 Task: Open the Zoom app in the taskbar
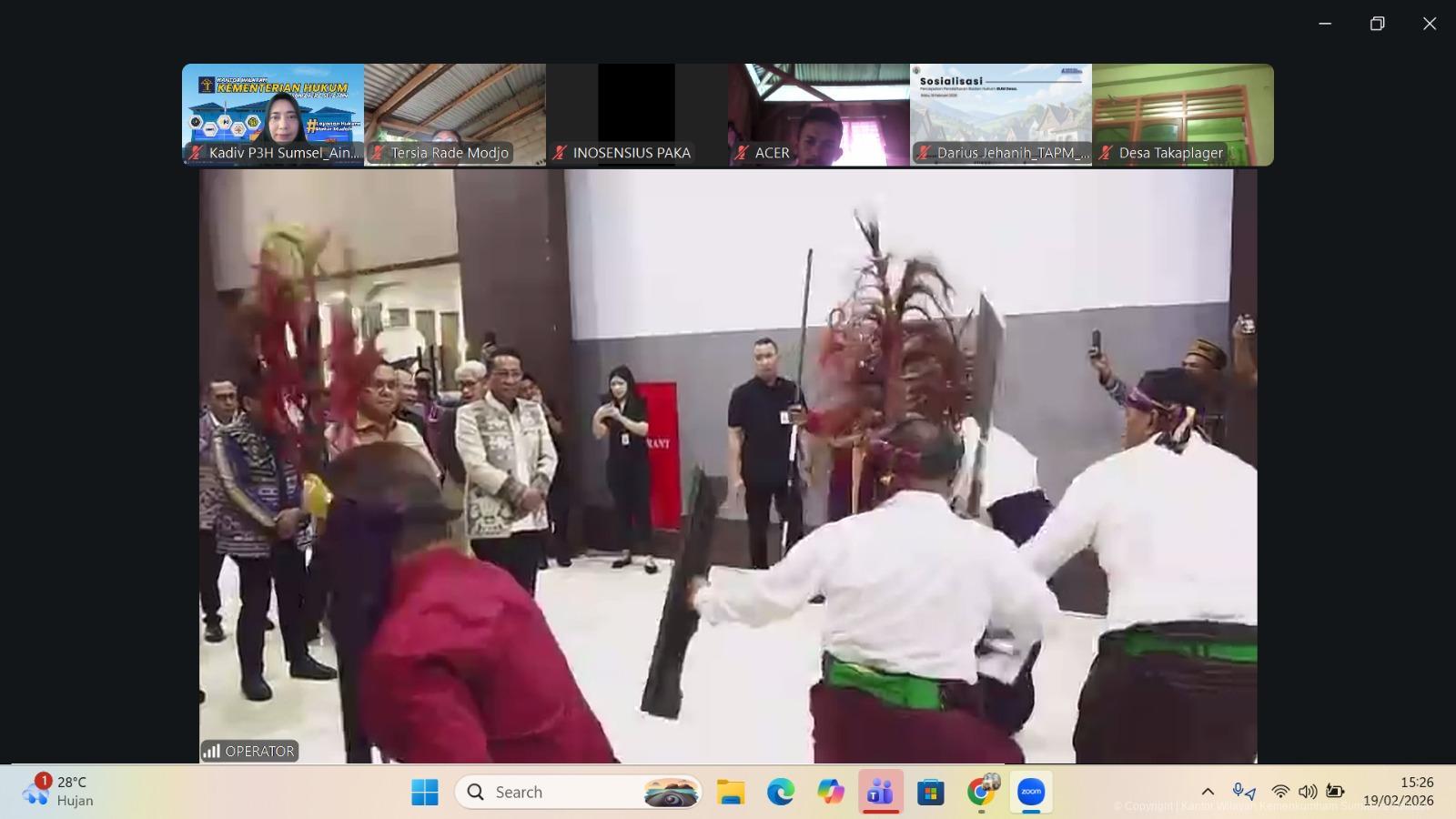click(x=1030, y=793)
